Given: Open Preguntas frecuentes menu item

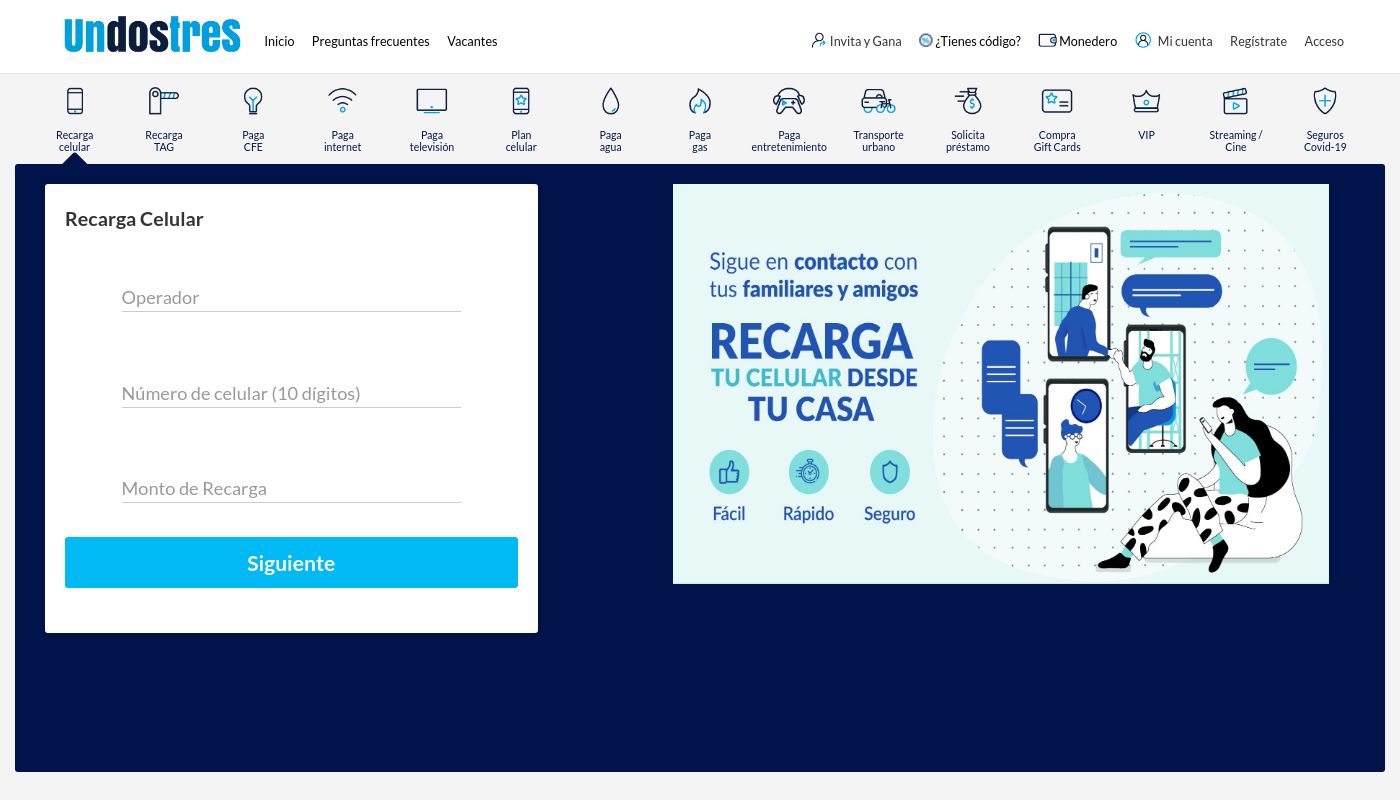Looking at the screenshot, I should tap(370, 41).
